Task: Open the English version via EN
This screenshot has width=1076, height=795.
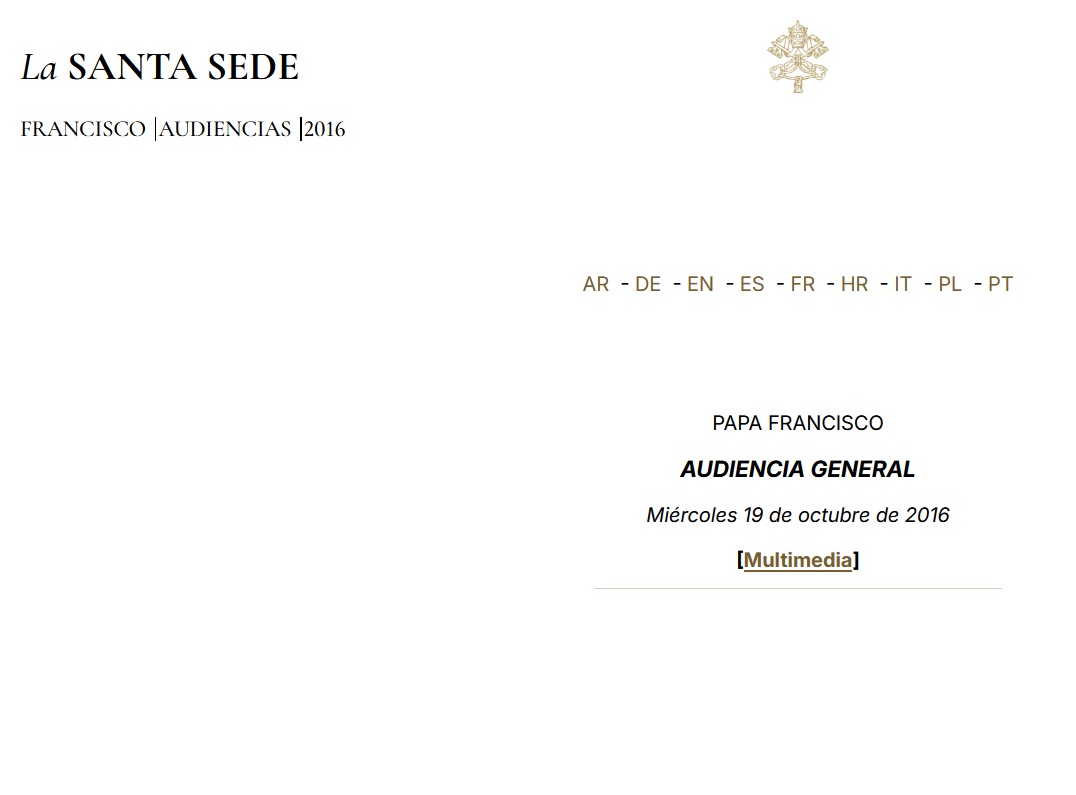Action: pyautogui.click(x=701, y=284)
